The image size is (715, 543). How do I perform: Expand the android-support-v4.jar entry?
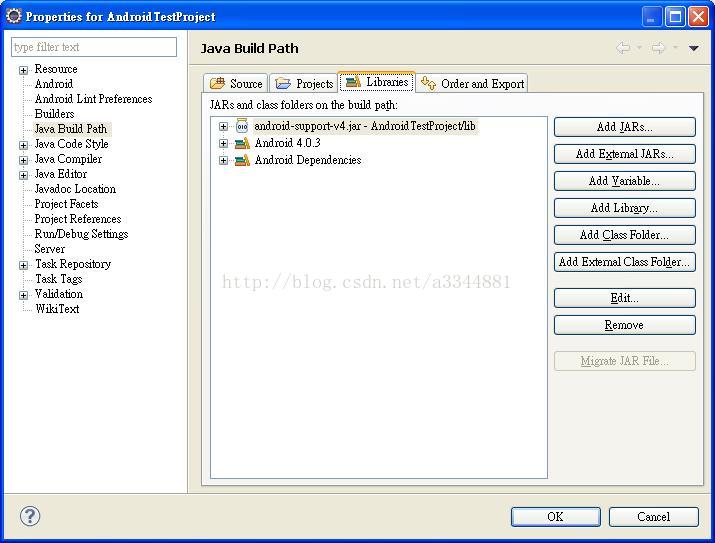point(223,126)
